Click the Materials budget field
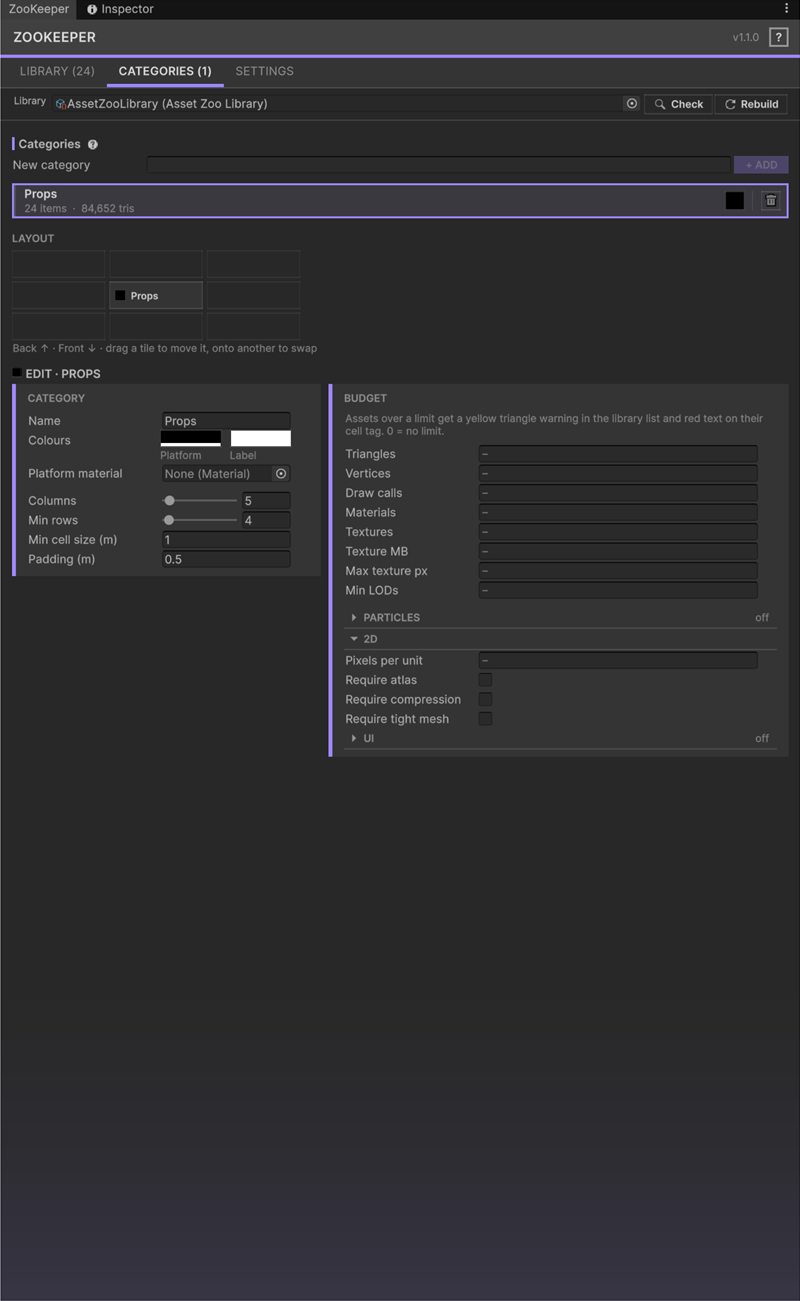 point(618,512)
